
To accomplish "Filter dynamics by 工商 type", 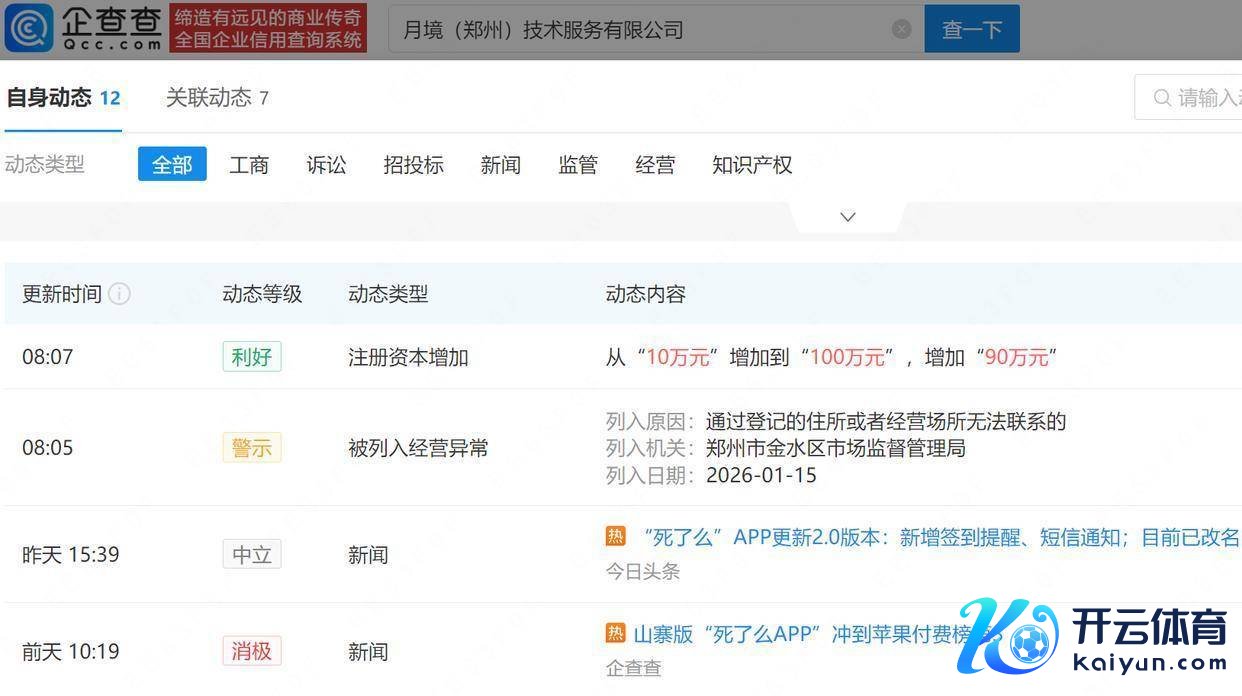I will pyautogui.click(x=249, y=165).
